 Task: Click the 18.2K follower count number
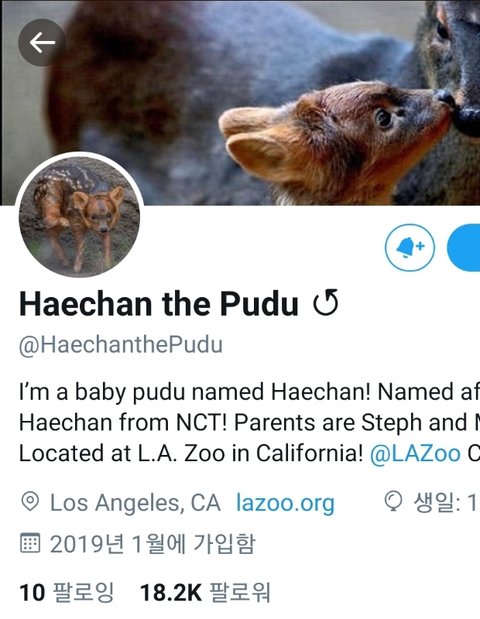[x=171, y=593]
